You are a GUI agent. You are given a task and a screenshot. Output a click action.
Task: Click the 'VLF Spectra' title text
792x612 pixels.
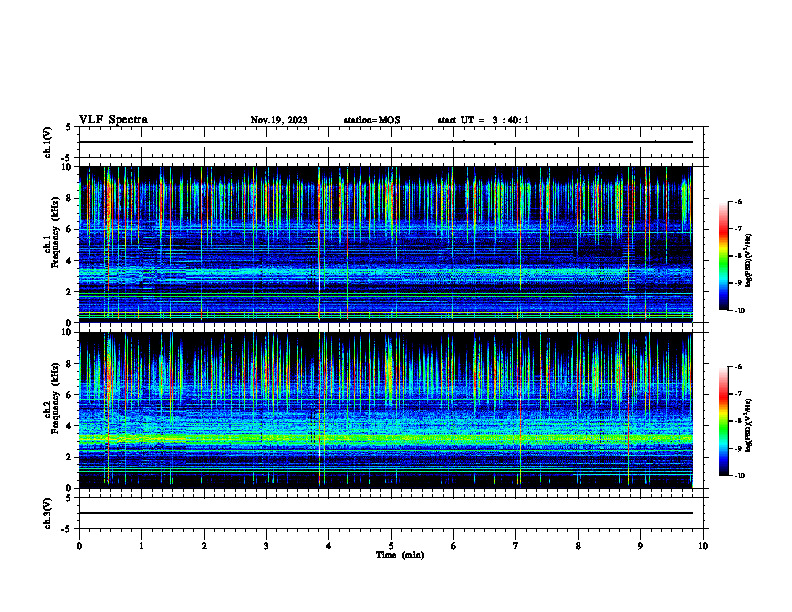[113, 119]
